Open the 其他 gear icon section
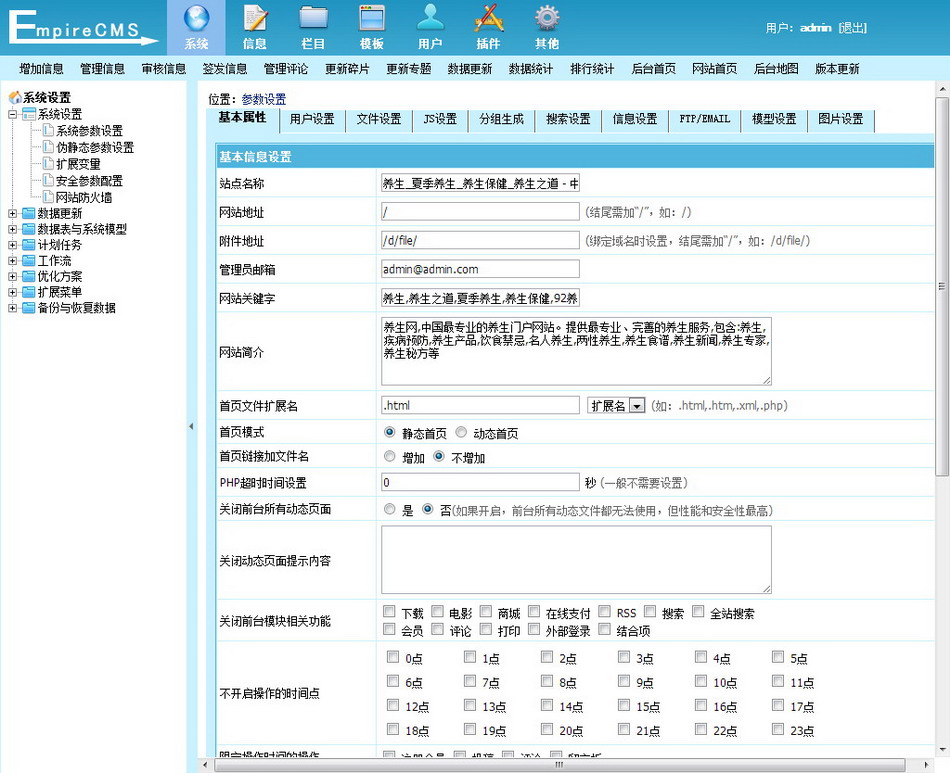950x773 pixels. tap(546, 28)
